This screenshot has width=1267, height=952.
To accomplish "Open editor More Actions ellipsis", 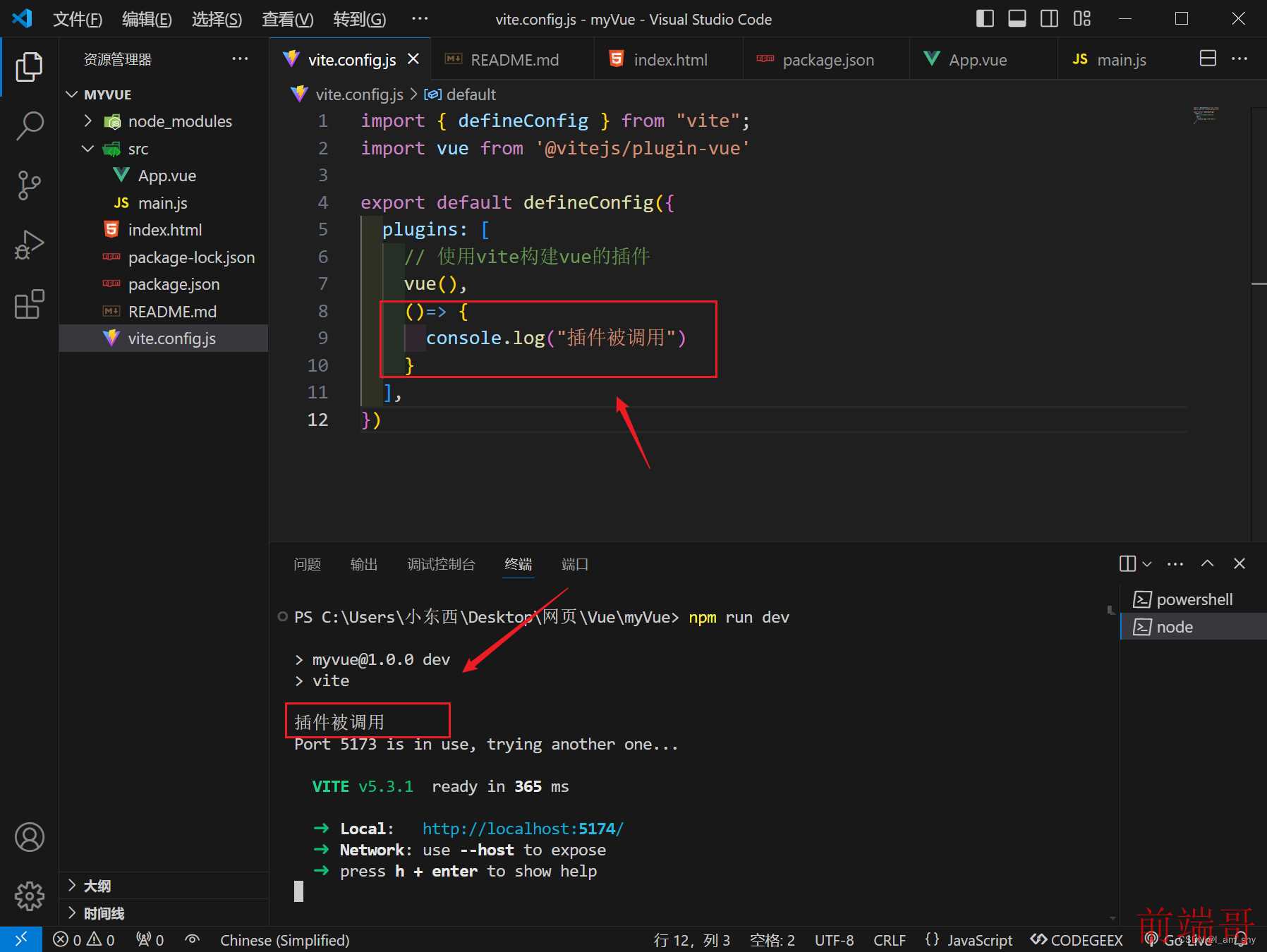I will 1239,59.
